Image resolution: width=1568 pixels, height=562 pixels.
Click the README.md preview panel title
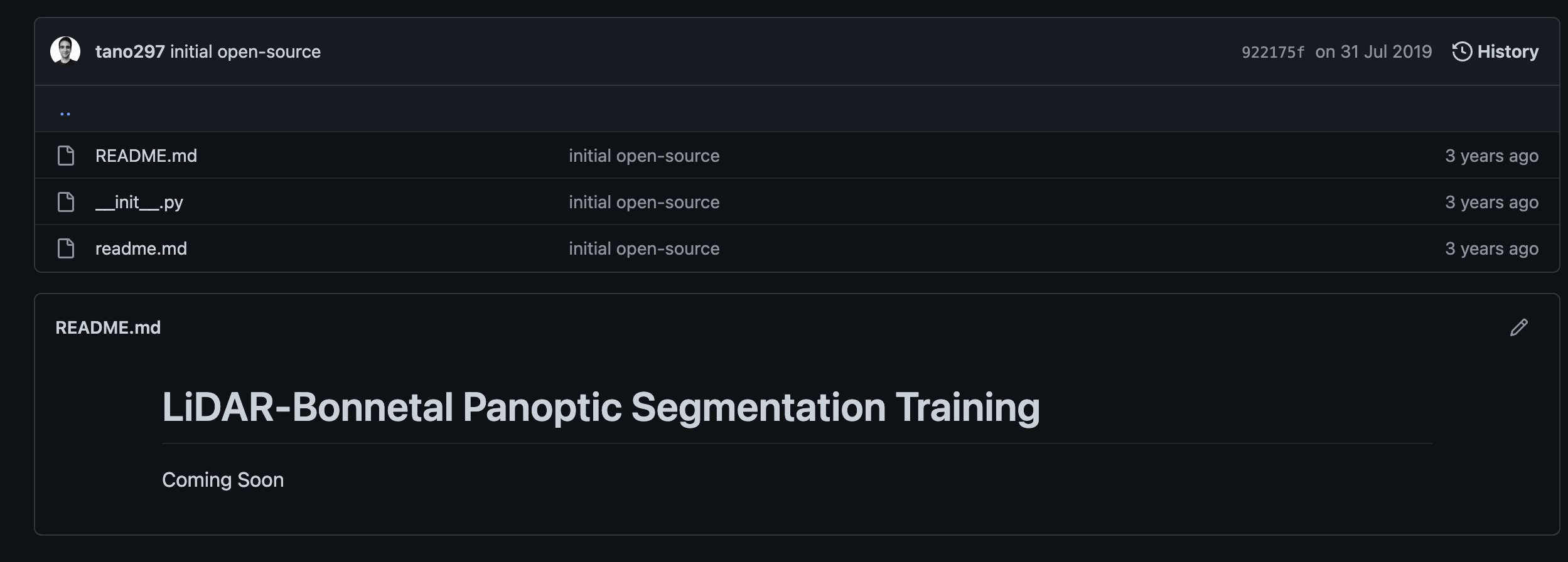pyautogui.click(x=108, y=327)
